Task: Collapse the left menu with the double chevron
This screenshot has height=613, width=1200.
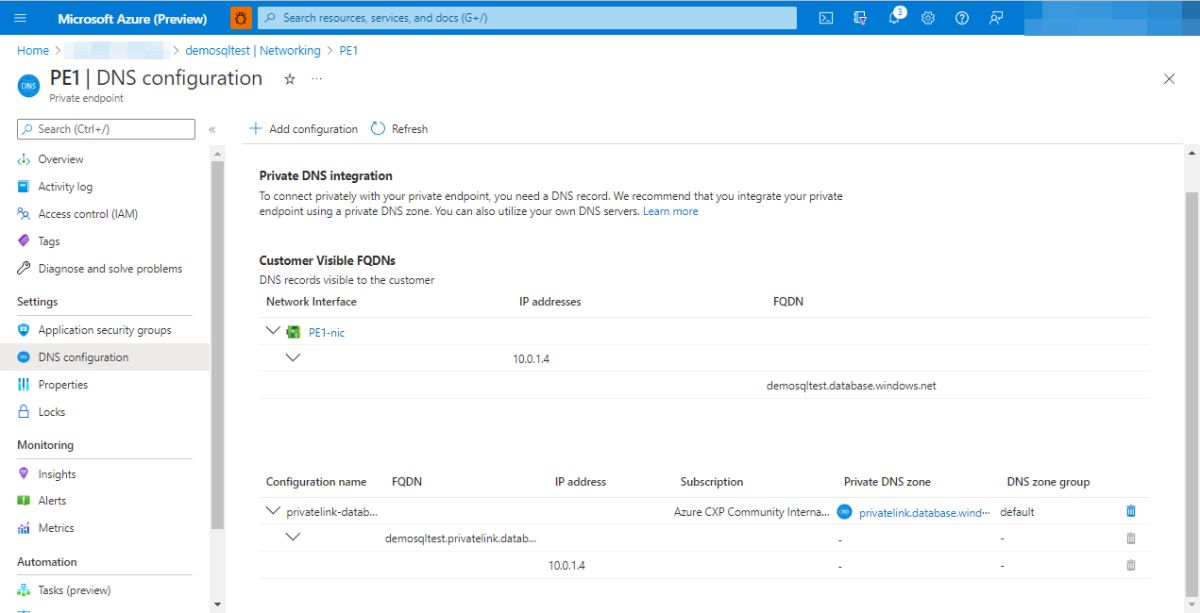Action: coord(212,129)
